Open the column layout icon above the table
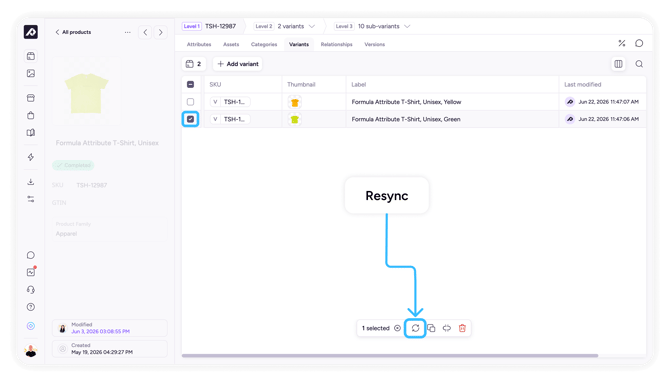The width and height of the screenshot is (670, 382). [618, 64]
